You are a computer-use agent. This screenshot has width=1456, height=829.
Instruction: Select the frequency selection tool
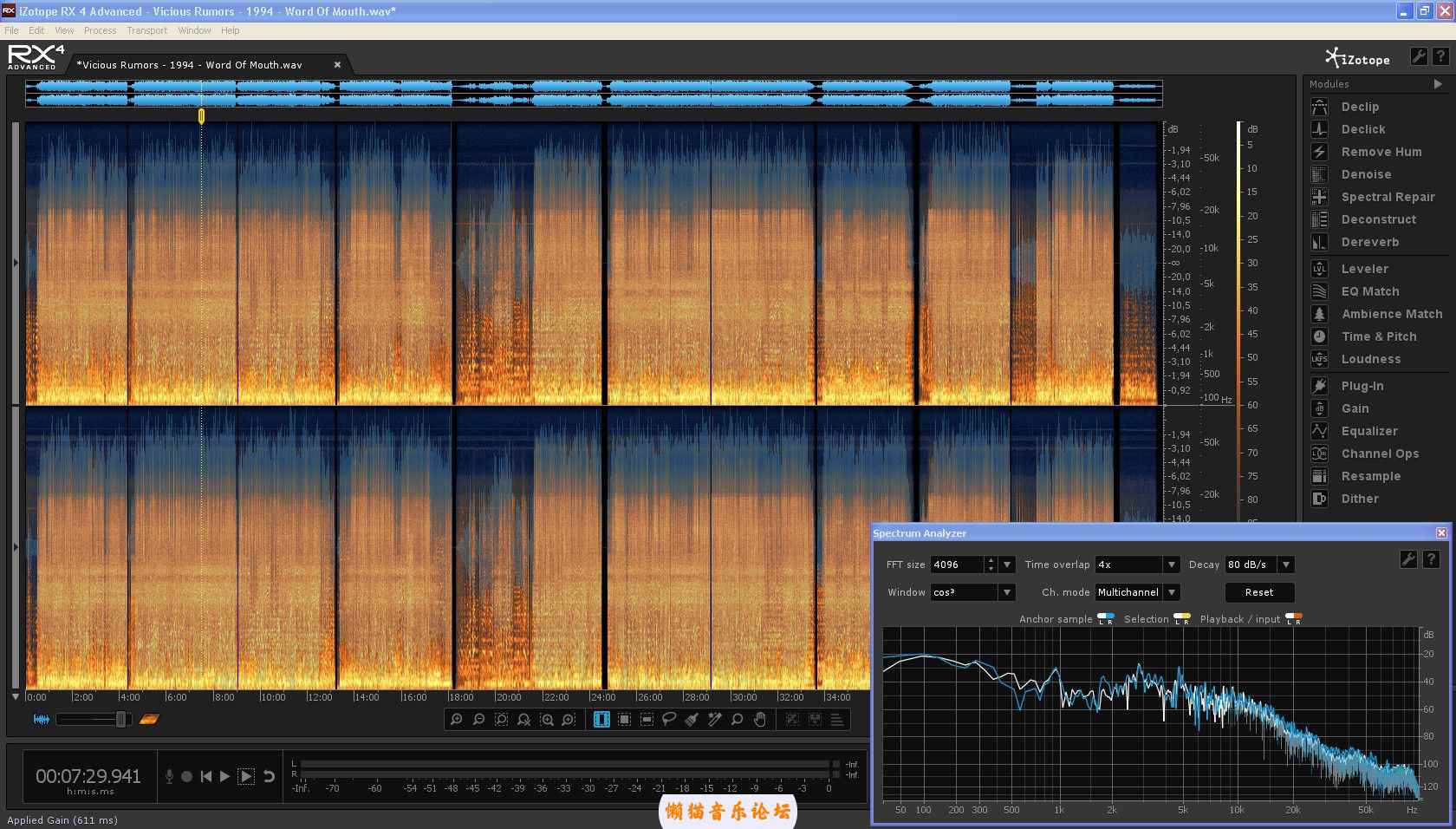click(647, 720)
